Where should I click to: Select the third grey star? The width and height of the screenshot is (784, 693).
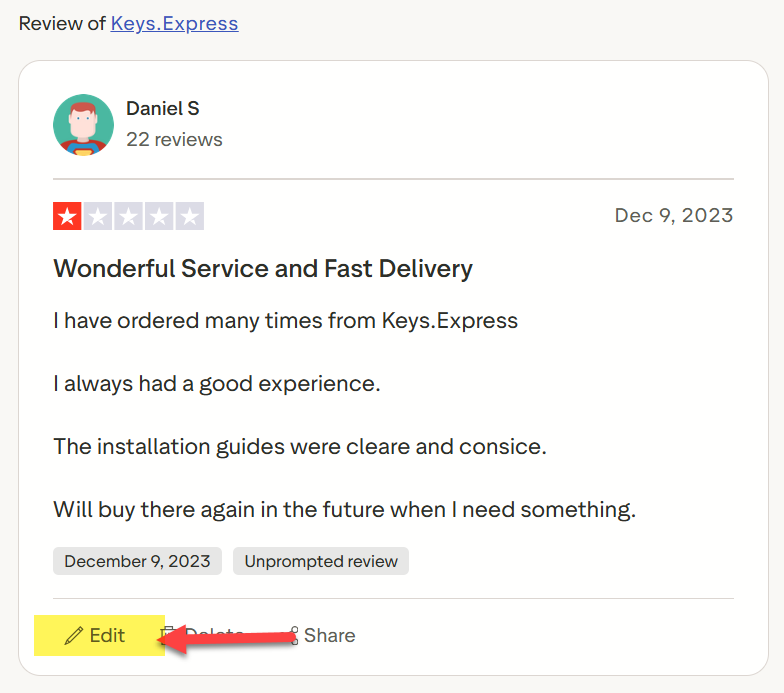[x=128, y=216]
